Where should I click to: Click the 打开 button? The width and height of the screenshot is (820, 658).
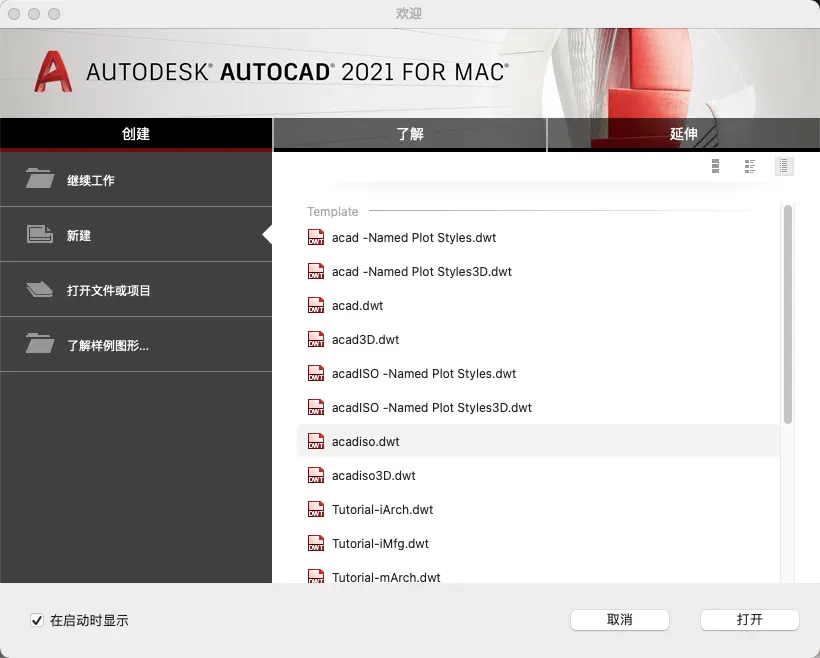pos(749,620)
